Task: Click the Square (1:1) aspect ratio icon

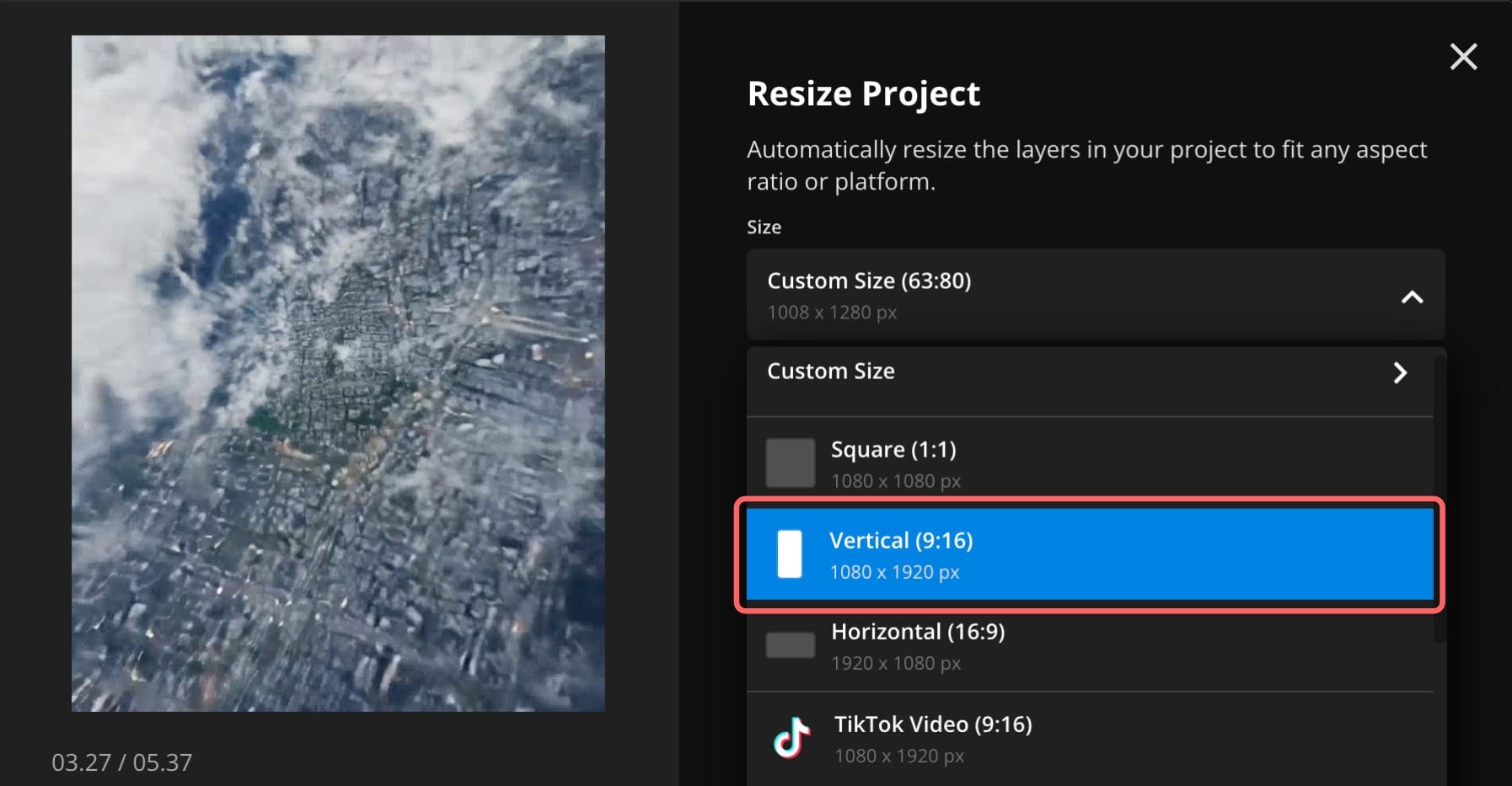Action: coord(790,463)
